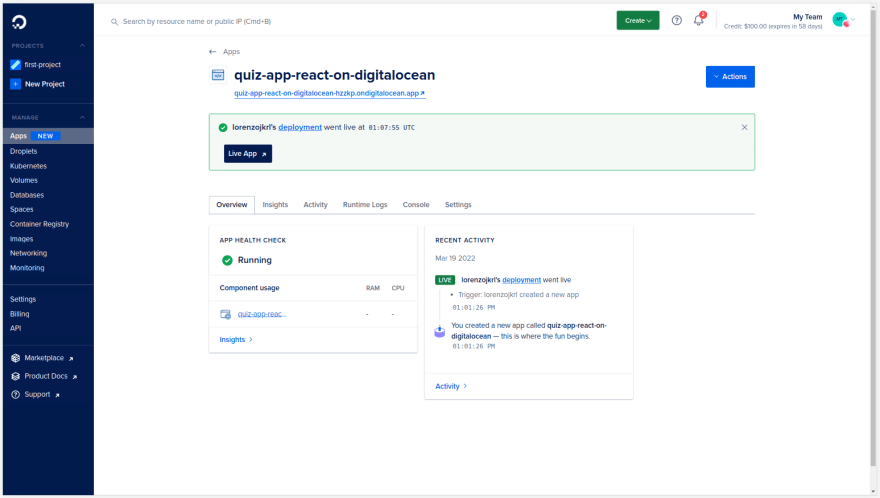Image resolution: width=880 pixels, height=498 pixels.
Task: Expand the account menu chevron
Action: coord(853,20)
